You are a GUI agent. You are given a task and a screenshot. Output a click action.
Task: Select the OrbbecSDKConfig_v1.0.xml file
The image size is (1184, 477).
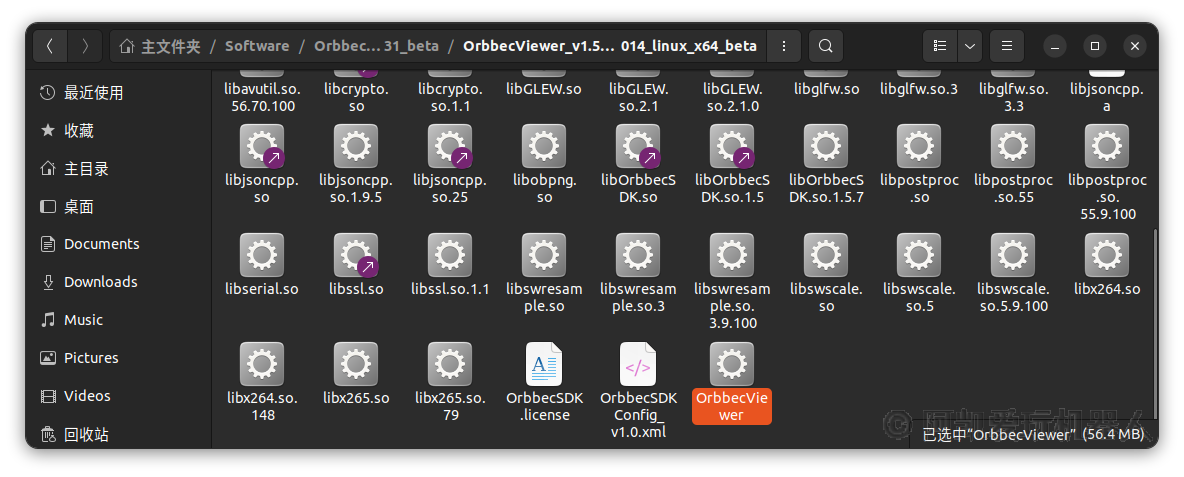pyautogui.click(x=638, y=365)
